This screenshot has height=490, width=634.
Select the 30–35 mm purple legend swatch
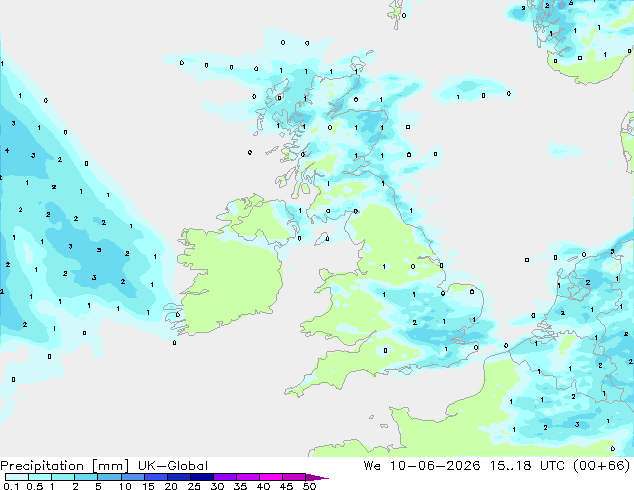pyautogui.click(x=224, y=477)
